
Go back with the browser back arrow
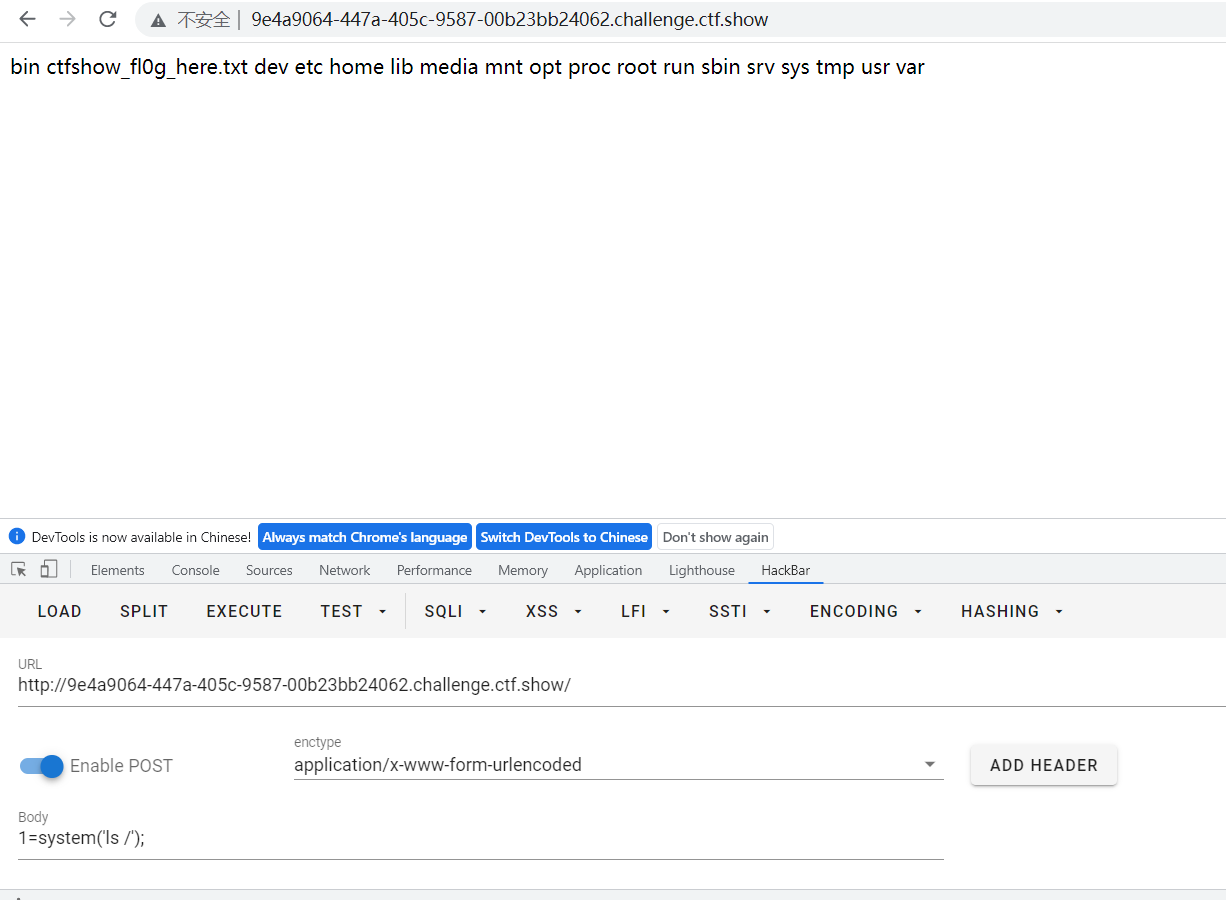tap(27, 19)
